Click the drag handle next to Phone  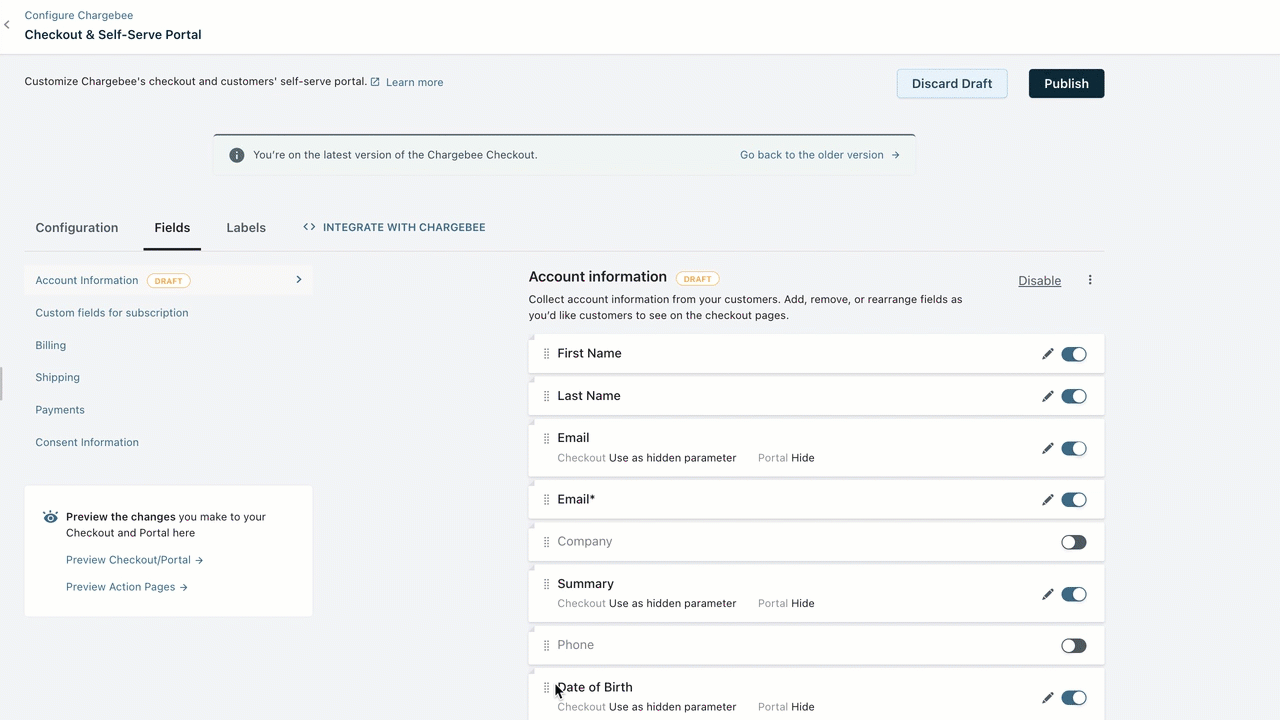(546, 646)
